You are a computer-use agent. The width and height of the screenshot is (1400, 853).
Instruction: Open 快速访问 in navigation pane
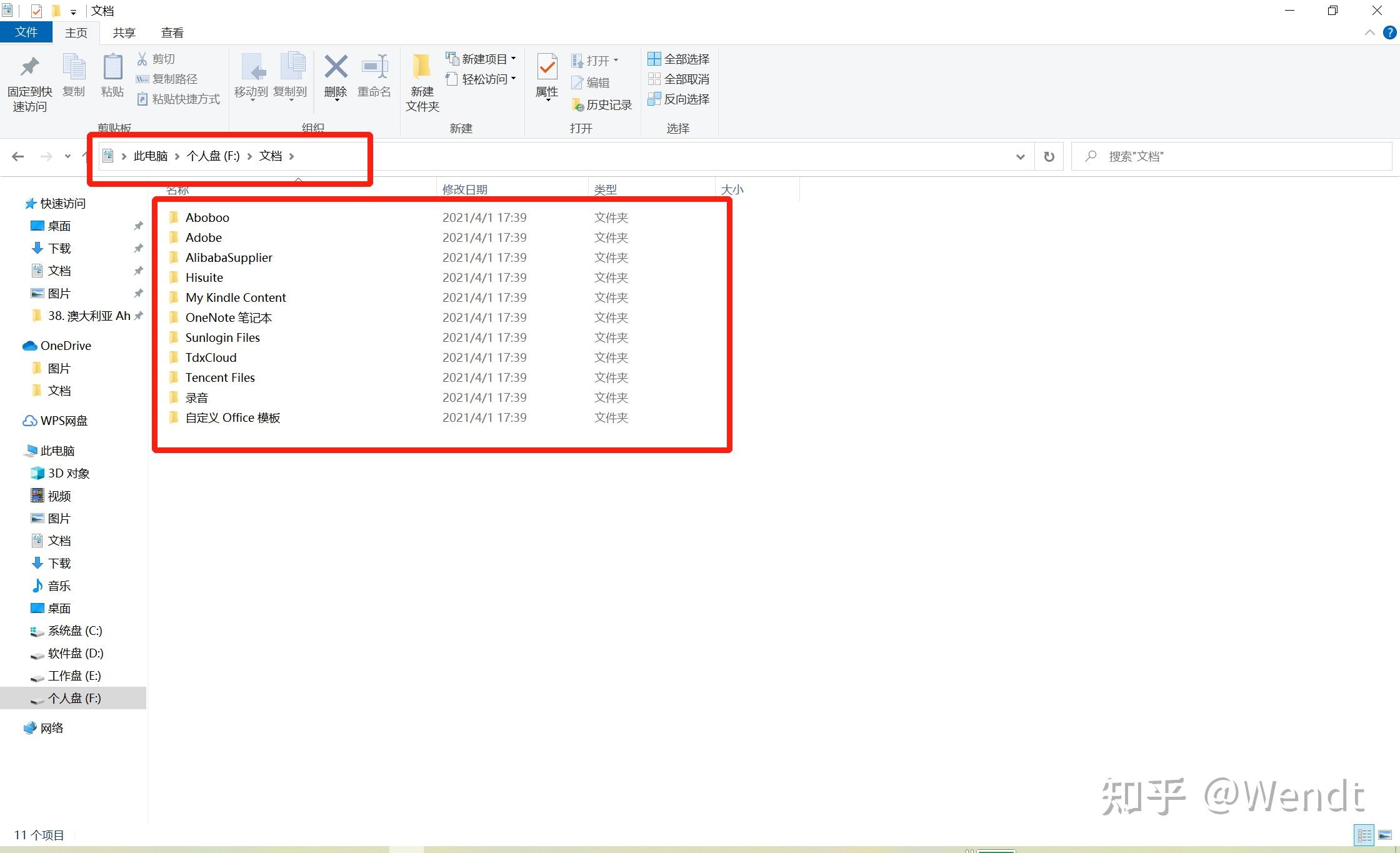pos(62,204)
